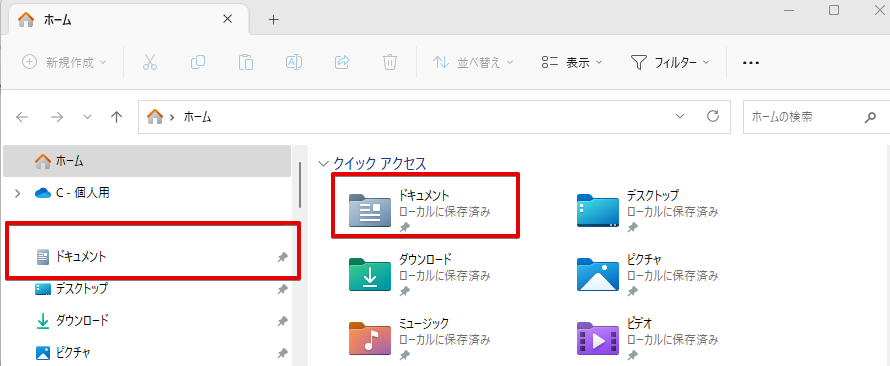890x366 pixels.
Task: Click pin icon beside sidebar ドキュメント
Action: (x=282, y=257)
